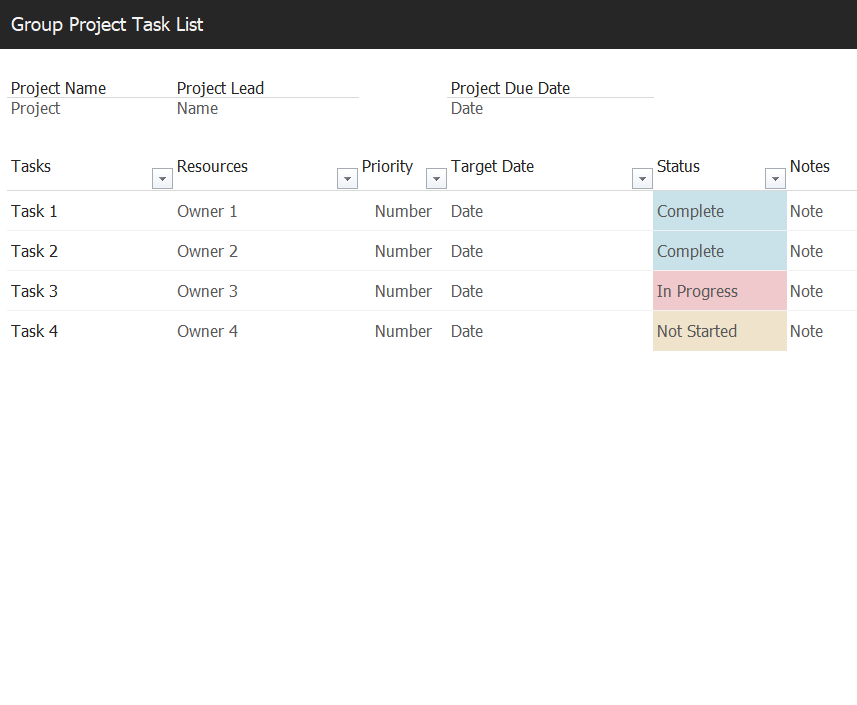Select the Date cell in Task 1 row
This screenshot has width=857, height=705.
click(550, 211)
